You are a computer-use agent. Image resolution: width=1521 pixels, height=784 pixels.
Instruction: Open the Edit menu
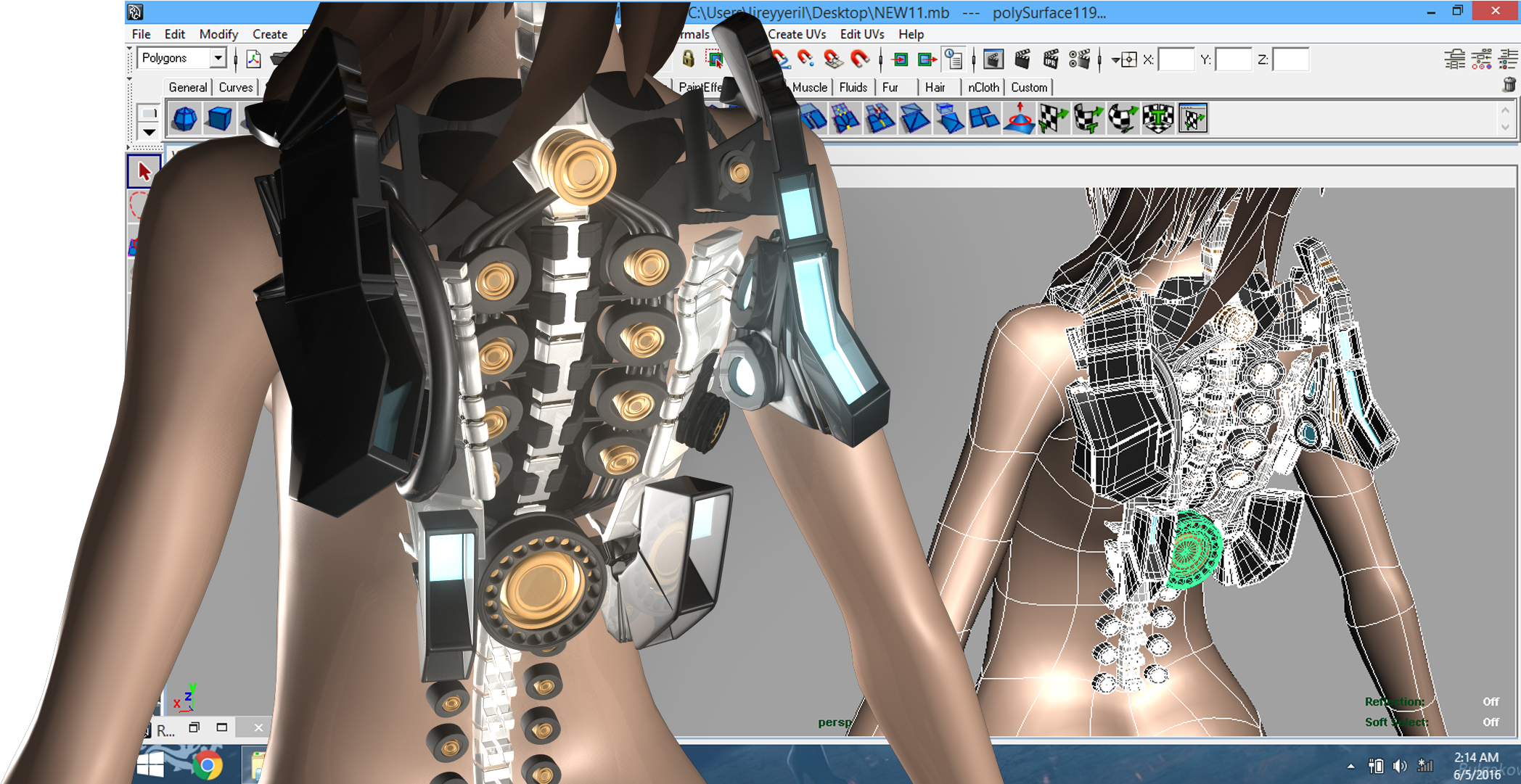[174, 34]
